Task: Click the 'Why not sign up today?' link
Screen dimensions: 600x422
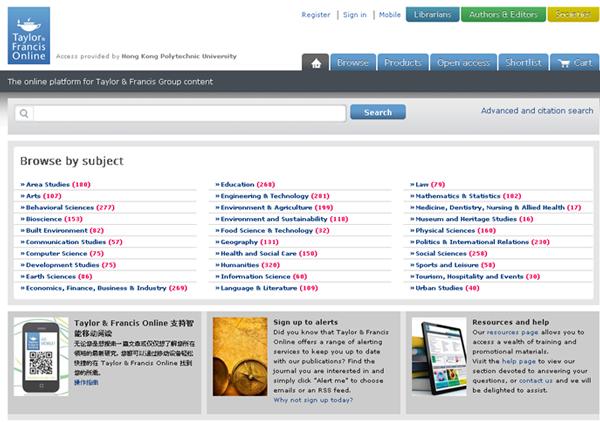Action: coord(313,400)
